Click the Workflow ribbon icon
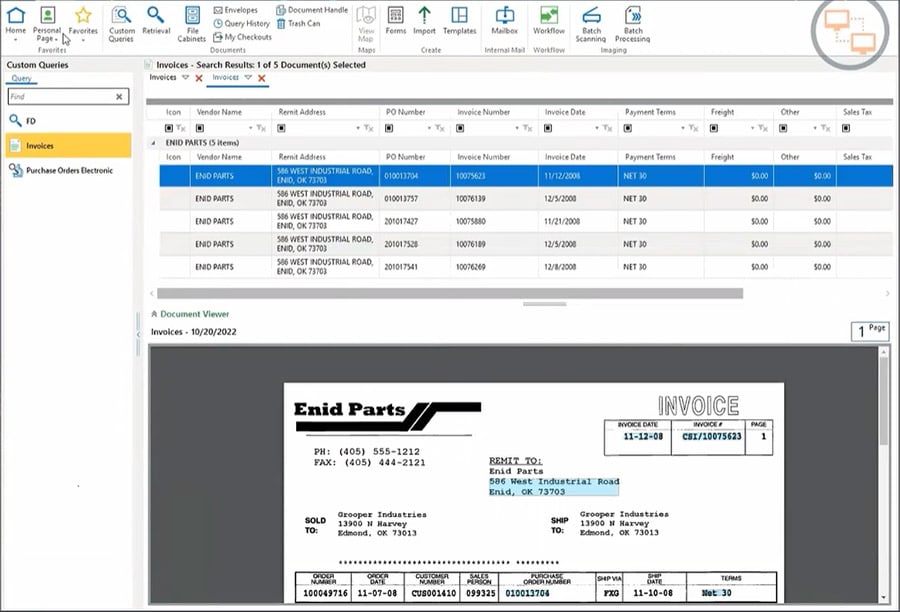 pyautogui.click(x=548, y=20)
